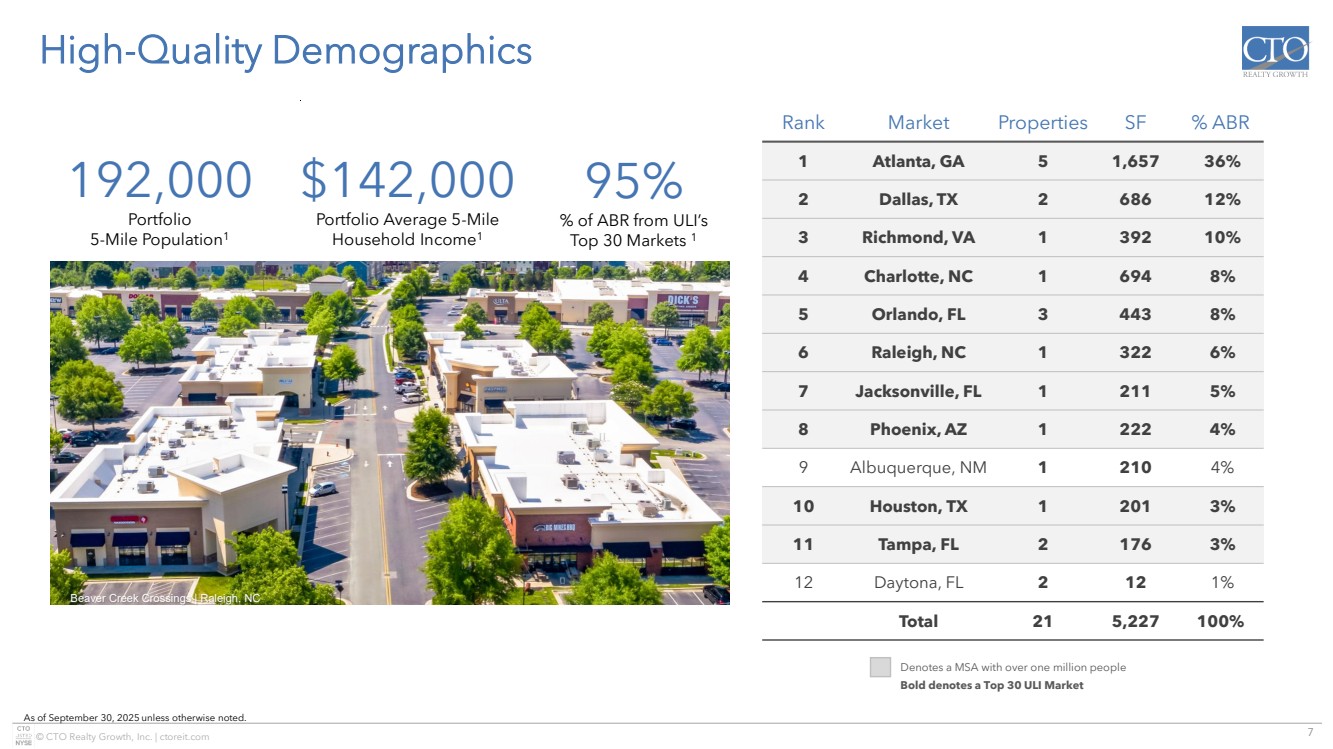Click the Beaver Creek Crossings photo caption

[x=165, y=598]
